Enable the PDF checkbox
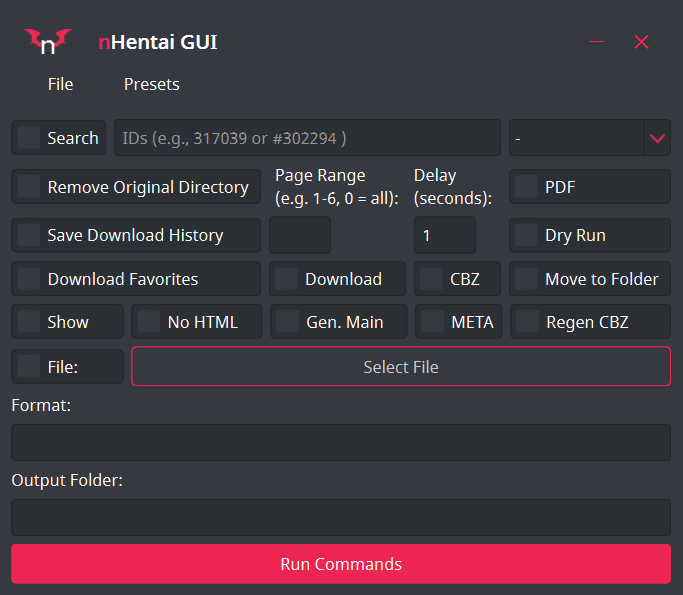683x595 pixels. pos(526,187)
